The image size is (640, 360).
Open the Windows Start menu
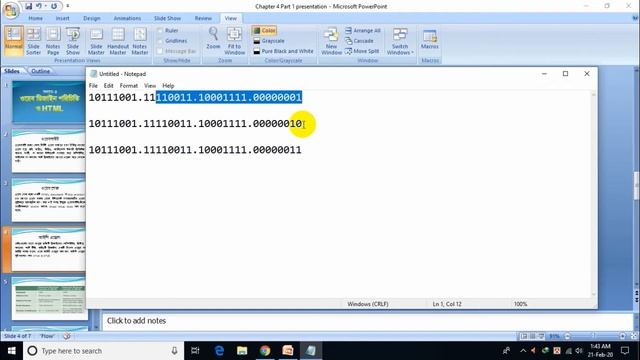(x=11, y=351)
